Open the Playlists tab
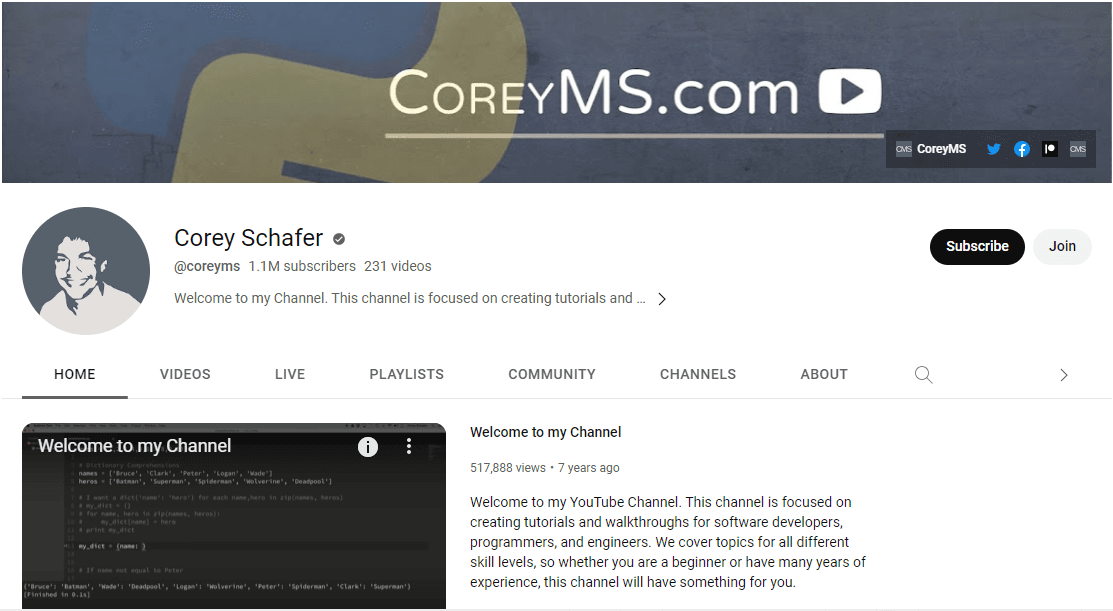The image size is (1113, 611). [x=406, y=374]
